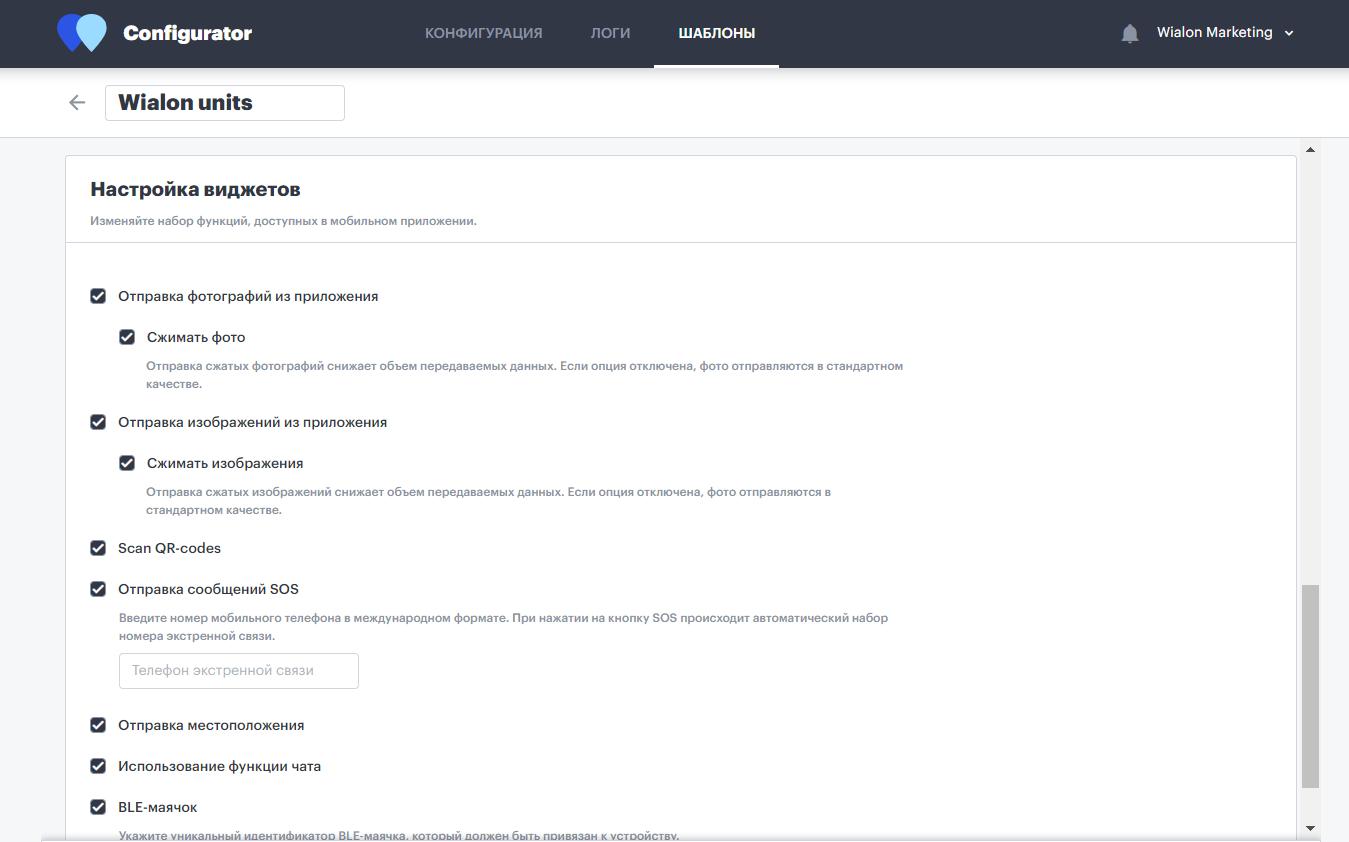
Task: Open the ЛОГИ tab
Action: click(x=610, y=33)
